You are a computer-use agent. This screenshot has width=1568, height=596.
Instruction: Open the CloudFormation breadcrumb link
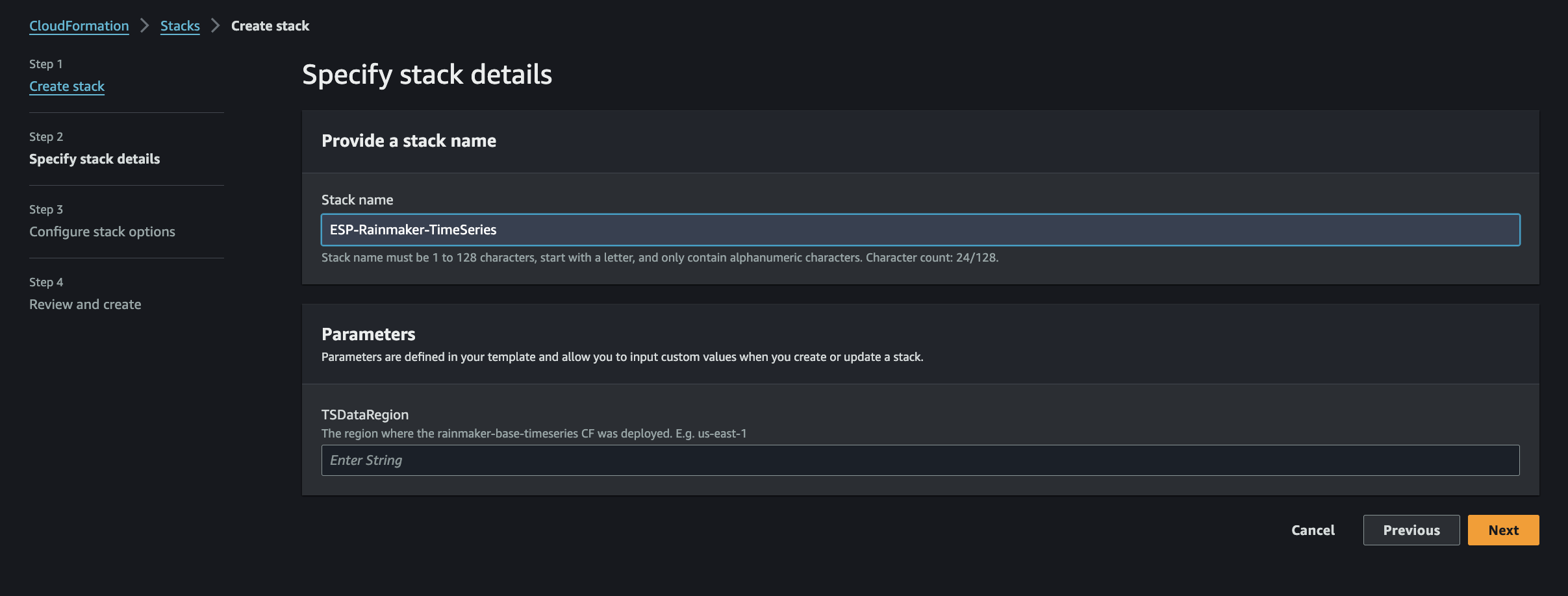79,26
